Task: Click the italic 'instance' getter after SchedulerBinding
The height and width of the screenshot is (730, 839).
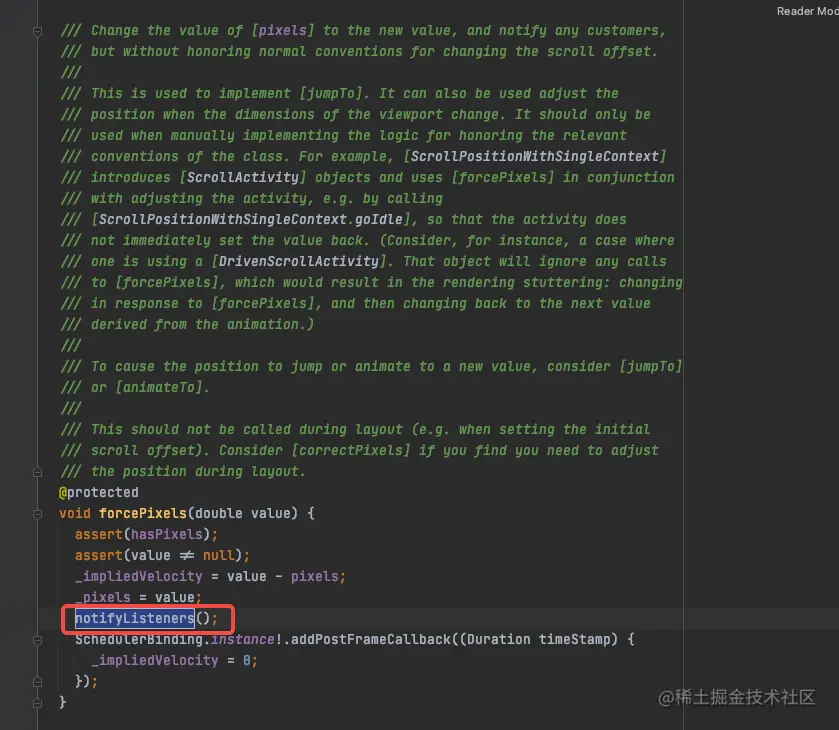Action: click(243, 640)
